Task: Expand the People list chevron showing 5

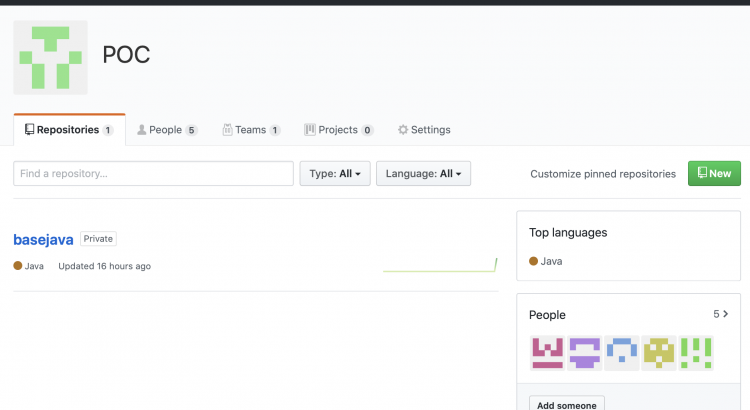Action: (x=721, y=314)
